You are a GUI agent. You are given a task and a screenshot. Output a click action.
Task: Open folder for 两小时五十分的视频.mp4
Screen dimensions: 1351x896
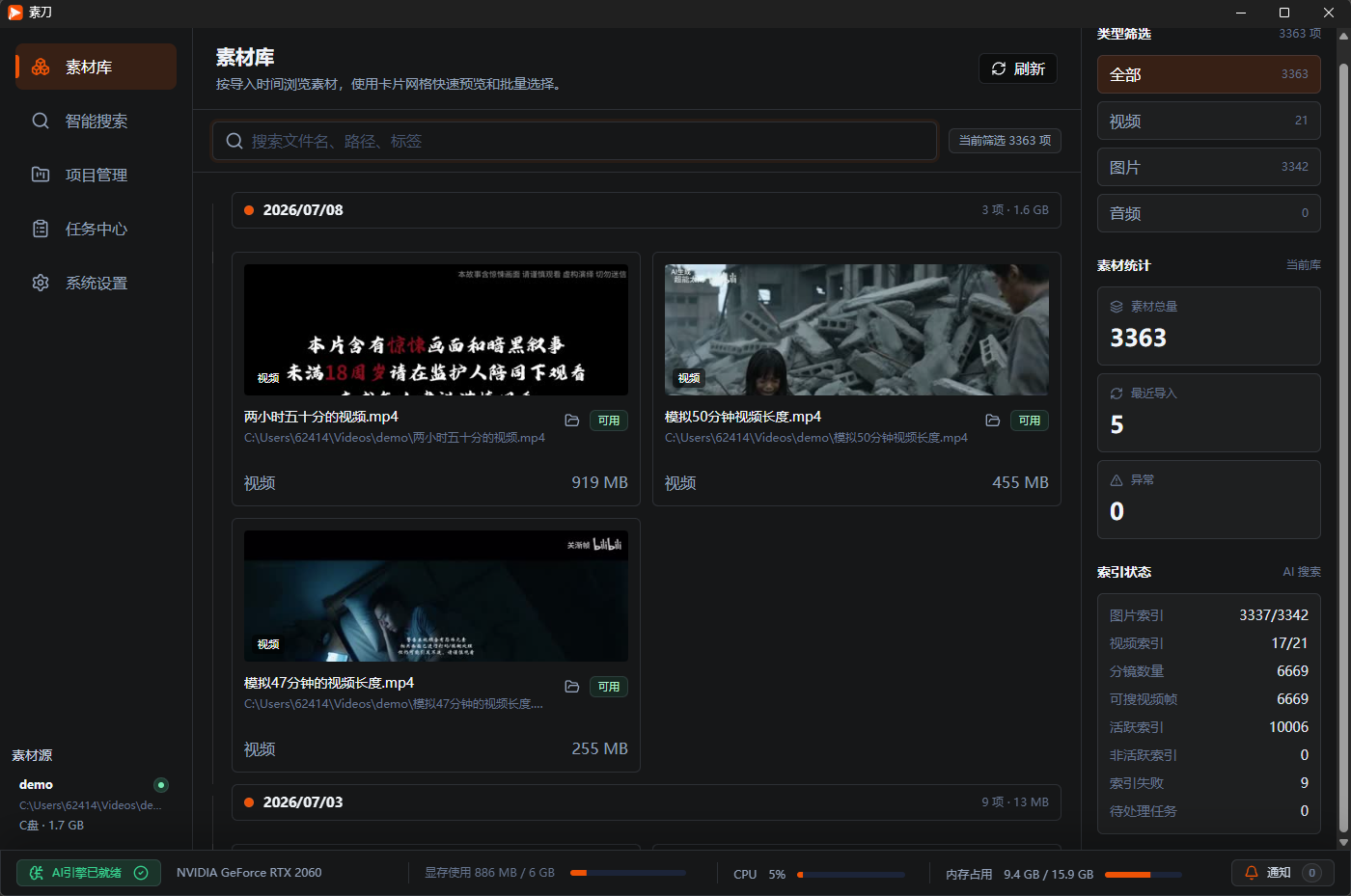pyautogui.click(x=572, y=421)
